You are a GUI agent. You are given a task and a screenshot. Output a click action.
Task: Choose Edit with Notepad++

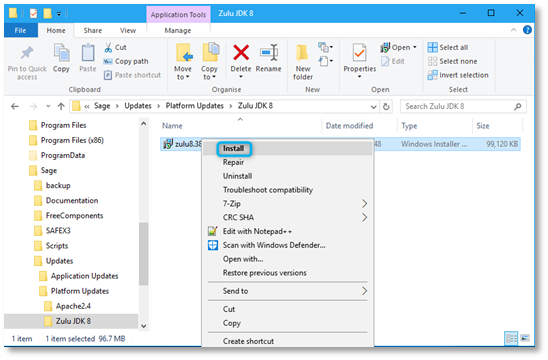pos(288,231)
